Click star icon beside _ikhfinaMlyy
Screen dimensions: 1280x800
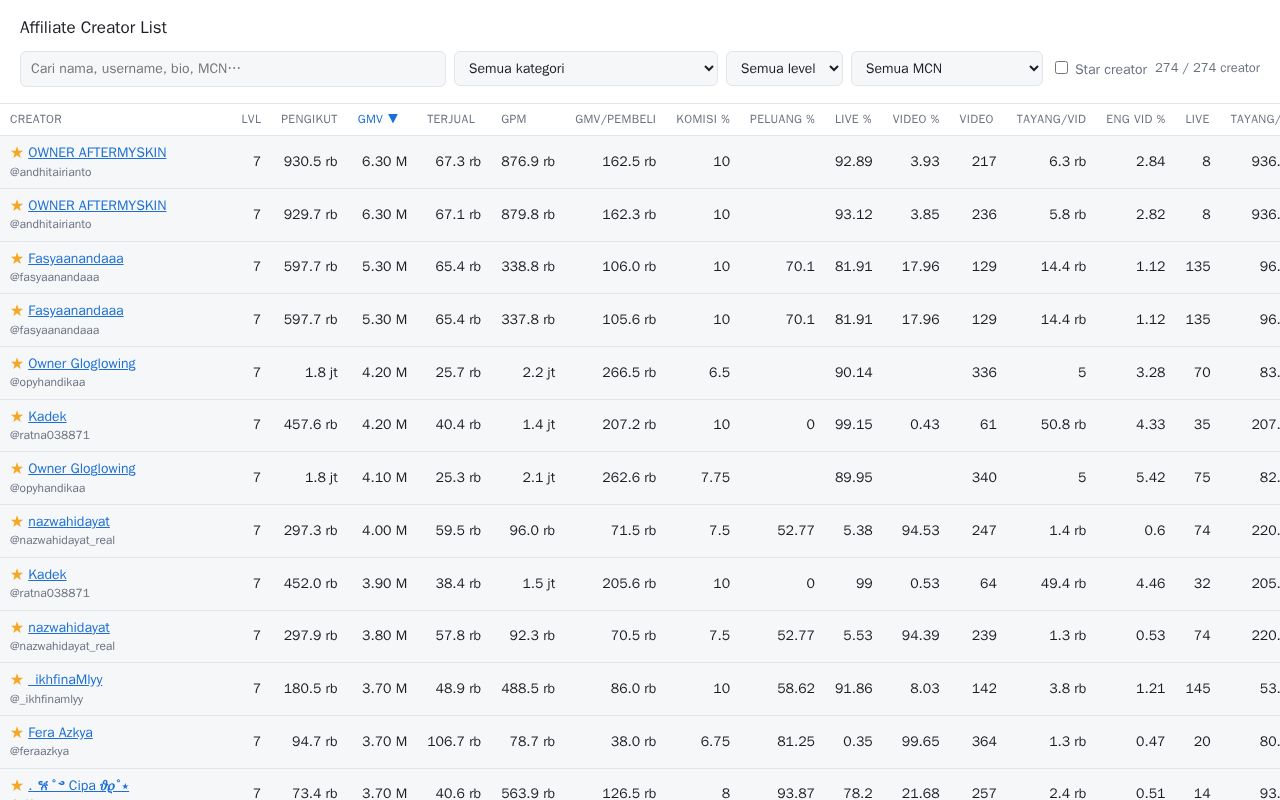[x=17, y=679]
